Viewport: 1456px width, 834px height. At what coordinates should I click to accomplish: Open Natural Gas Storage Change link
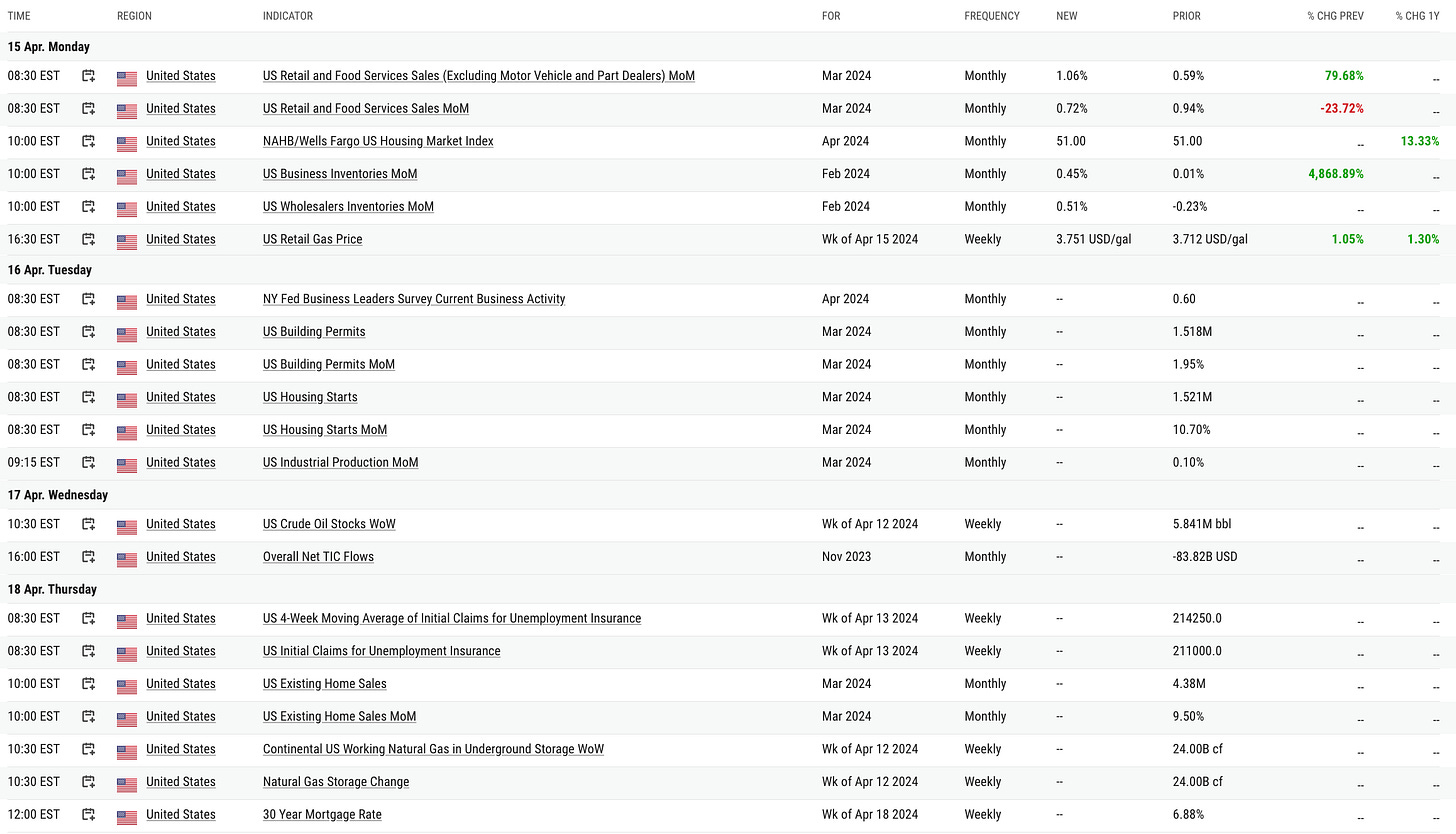tap(336, 782)
